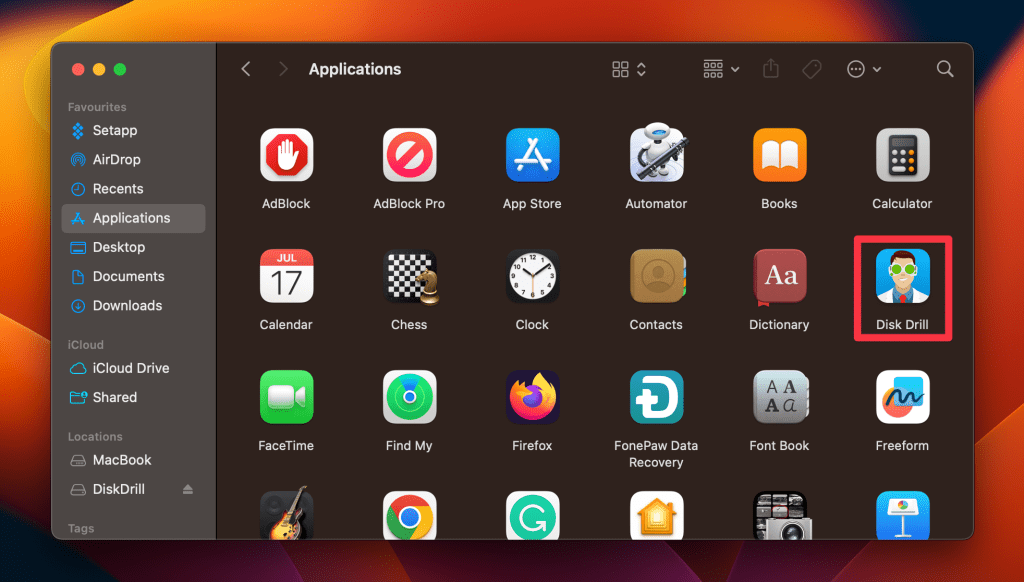The width and height of the screenshot is (1024, 582).
Task: Select the Freeform app icon
Action: tap(903, 397)
